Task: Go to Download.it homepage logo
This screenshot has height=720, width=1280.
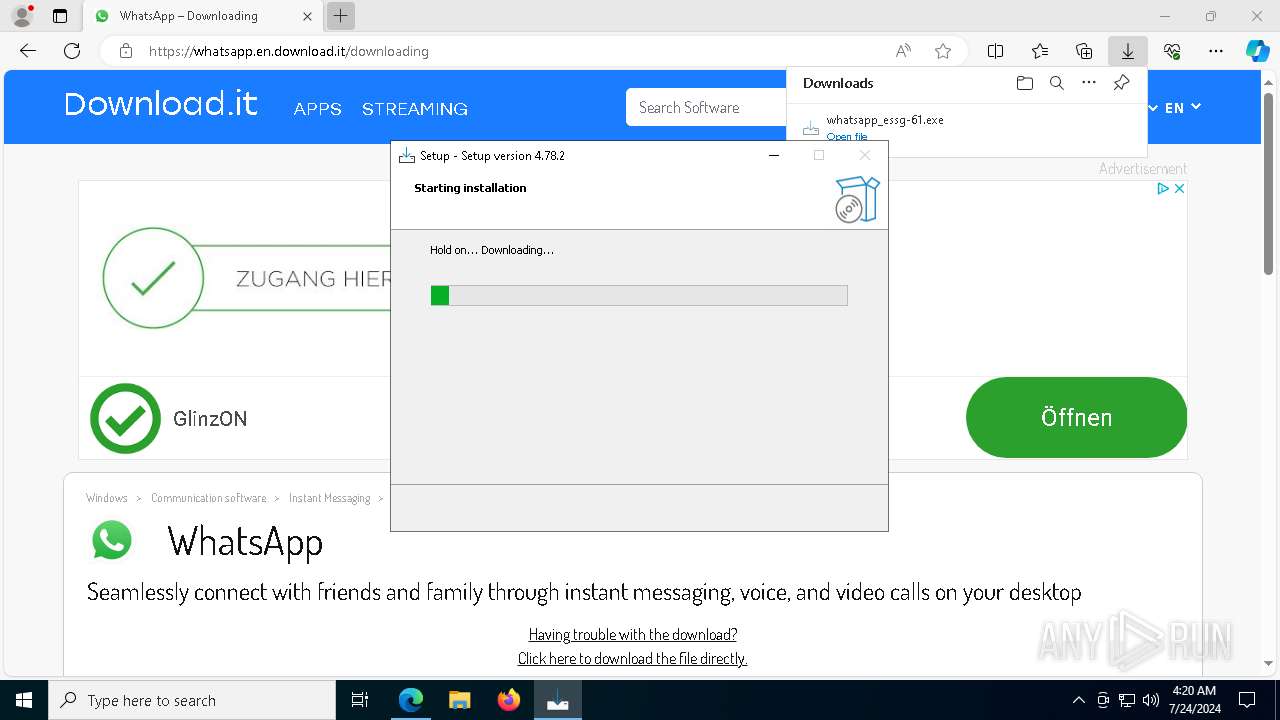Action: click(x=161, y=104)
